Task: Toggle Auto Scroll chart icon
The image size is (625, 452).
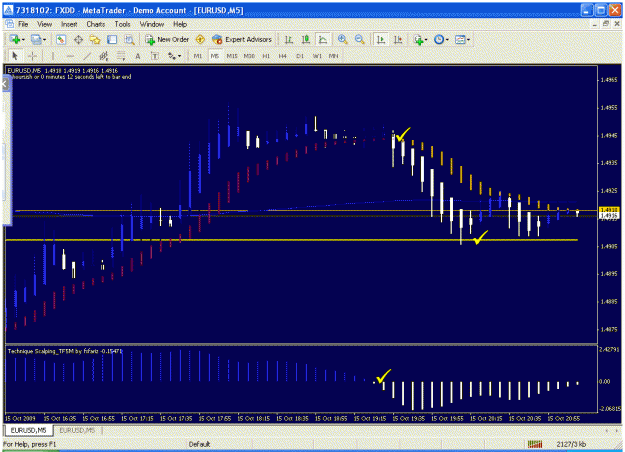Action: point(381,39)
